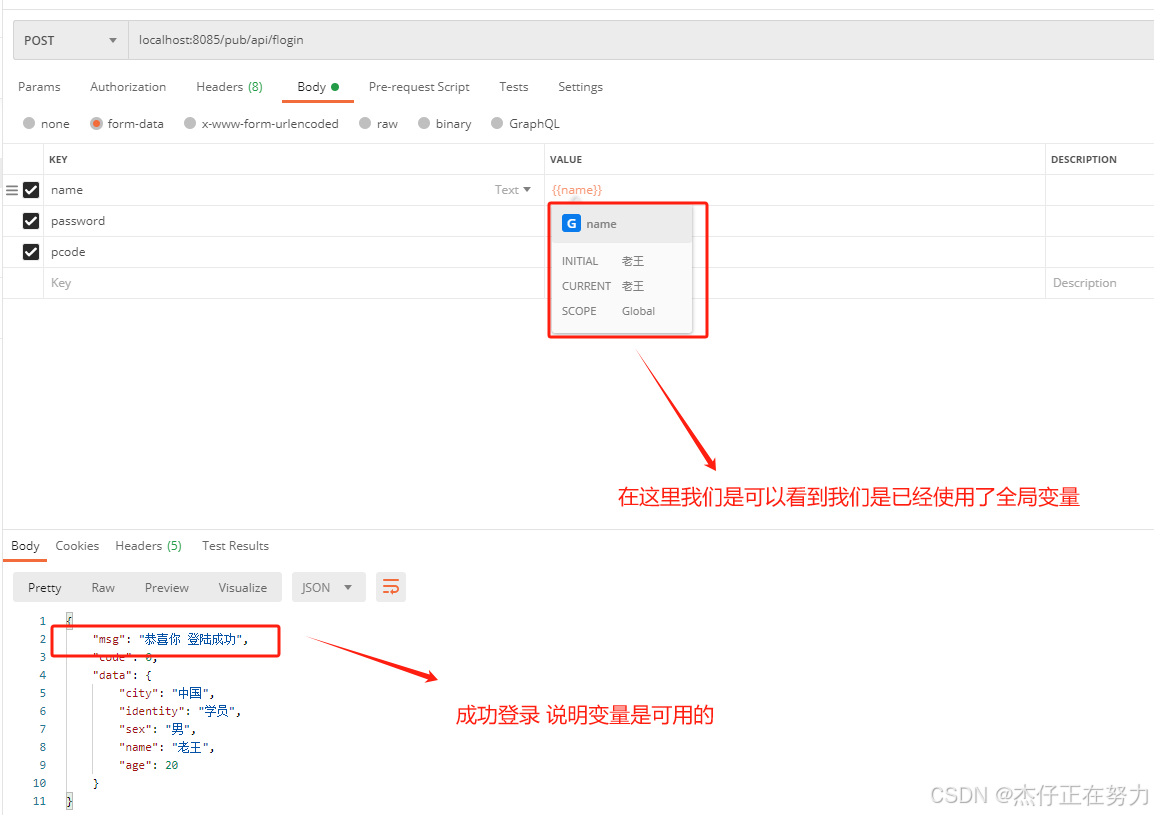Click the request URL field localhost:8085/pub/api/flogin

640,40
